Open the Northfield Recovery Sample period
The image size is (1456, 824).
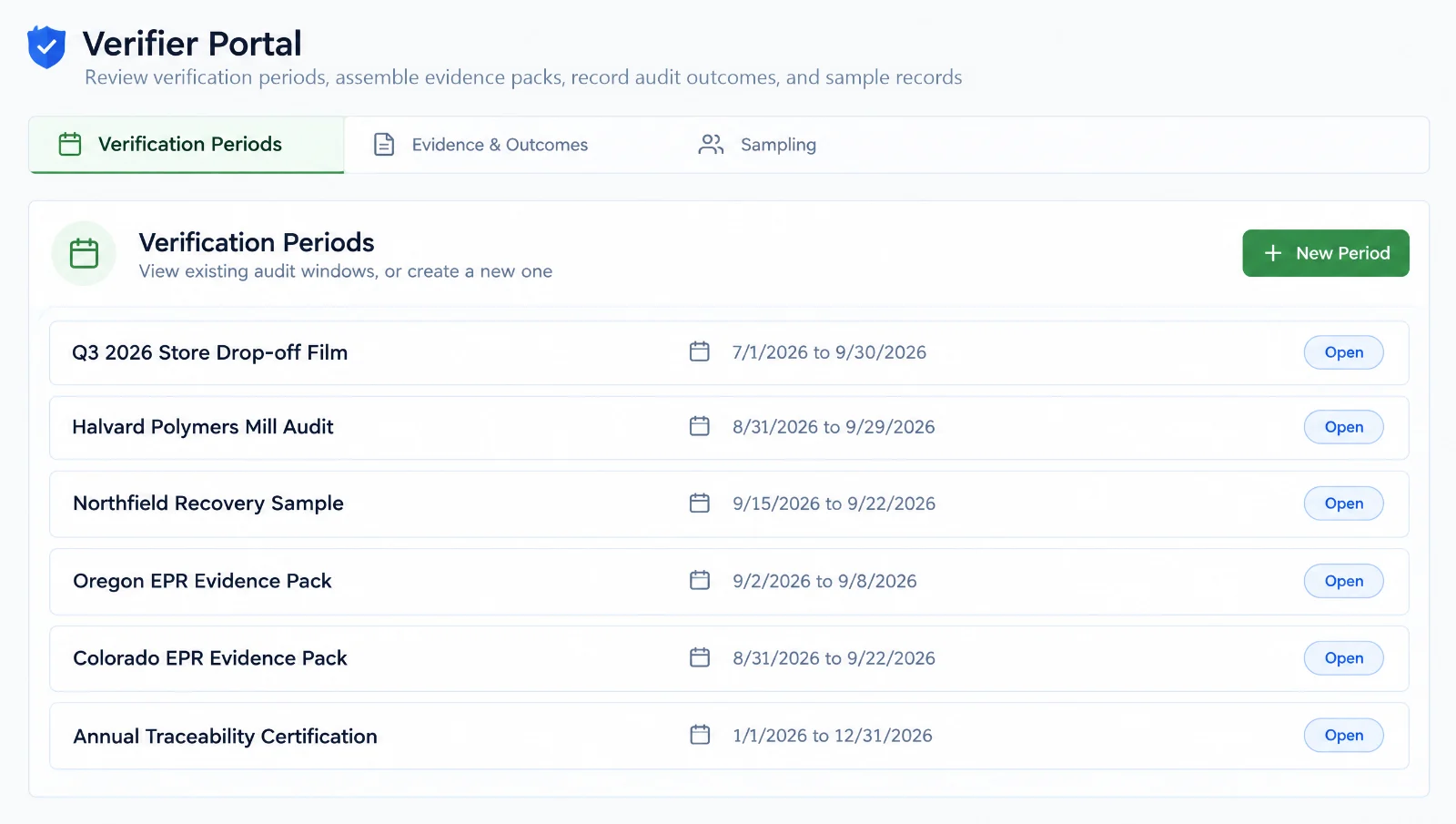tap(1344, 504)
